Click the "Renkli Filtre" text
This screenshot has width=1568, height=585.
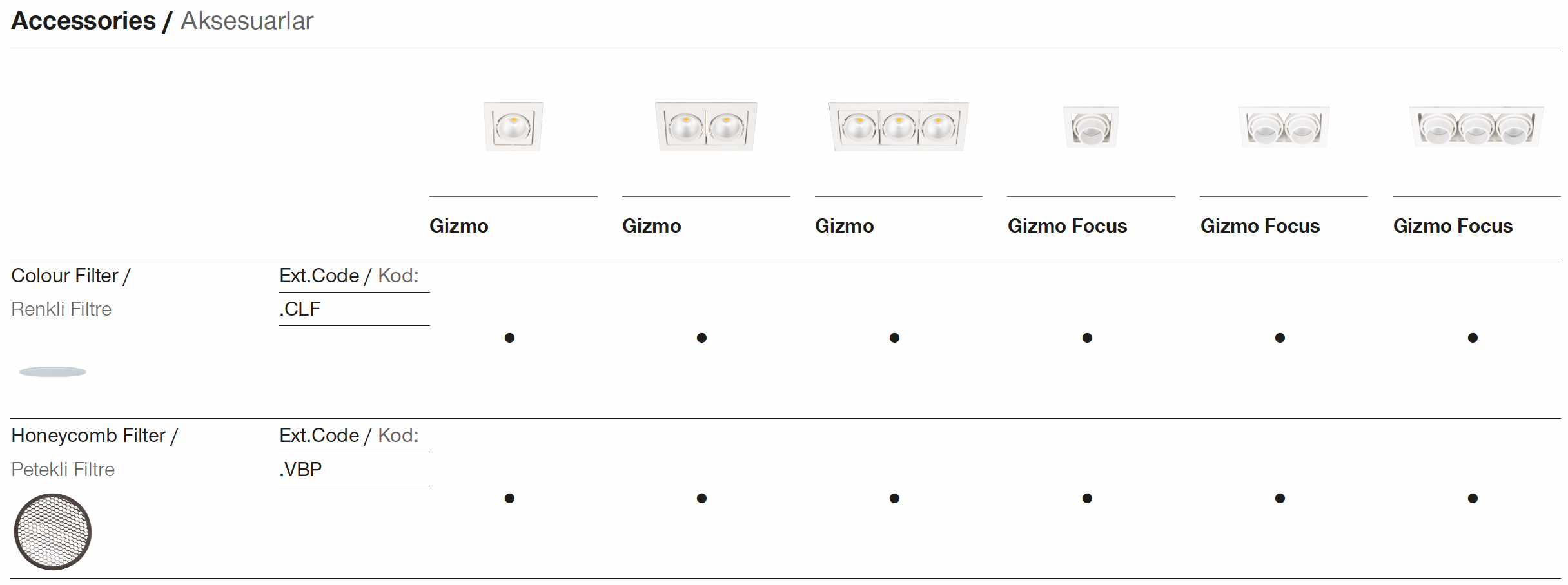(x=61, y=309)
